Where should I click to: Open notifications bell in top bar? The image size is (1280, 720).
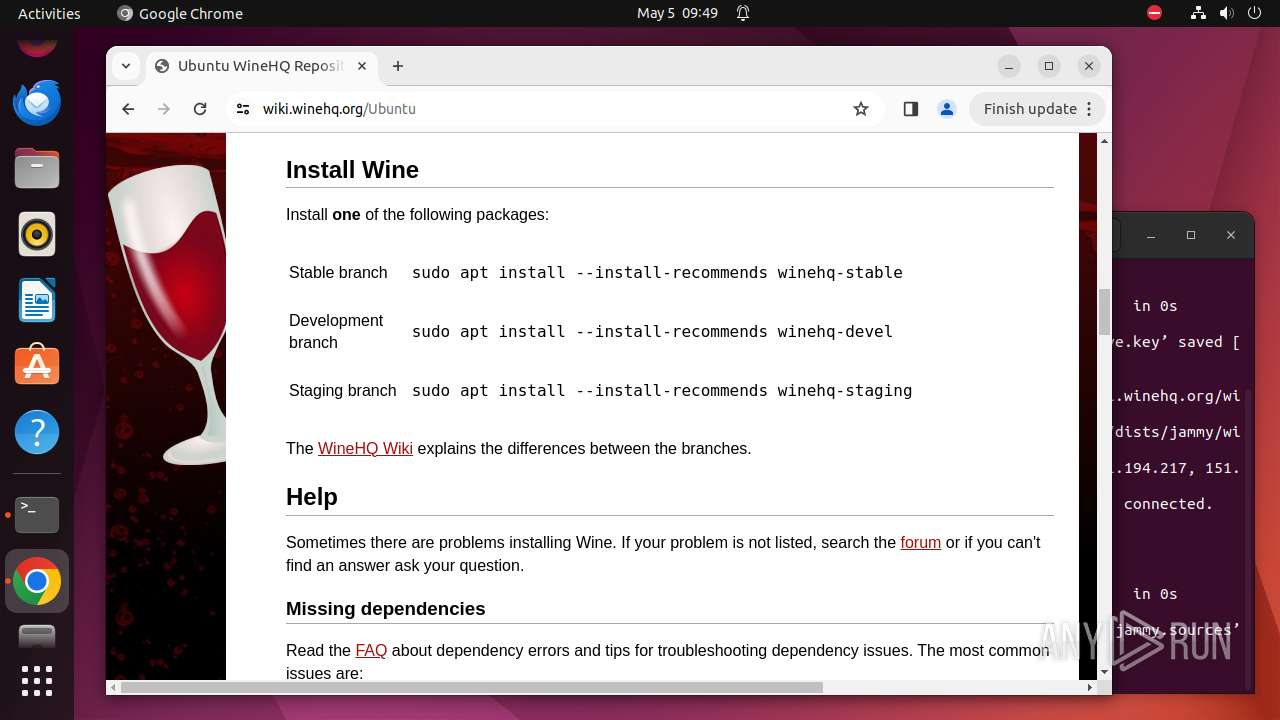click(743, 13)
